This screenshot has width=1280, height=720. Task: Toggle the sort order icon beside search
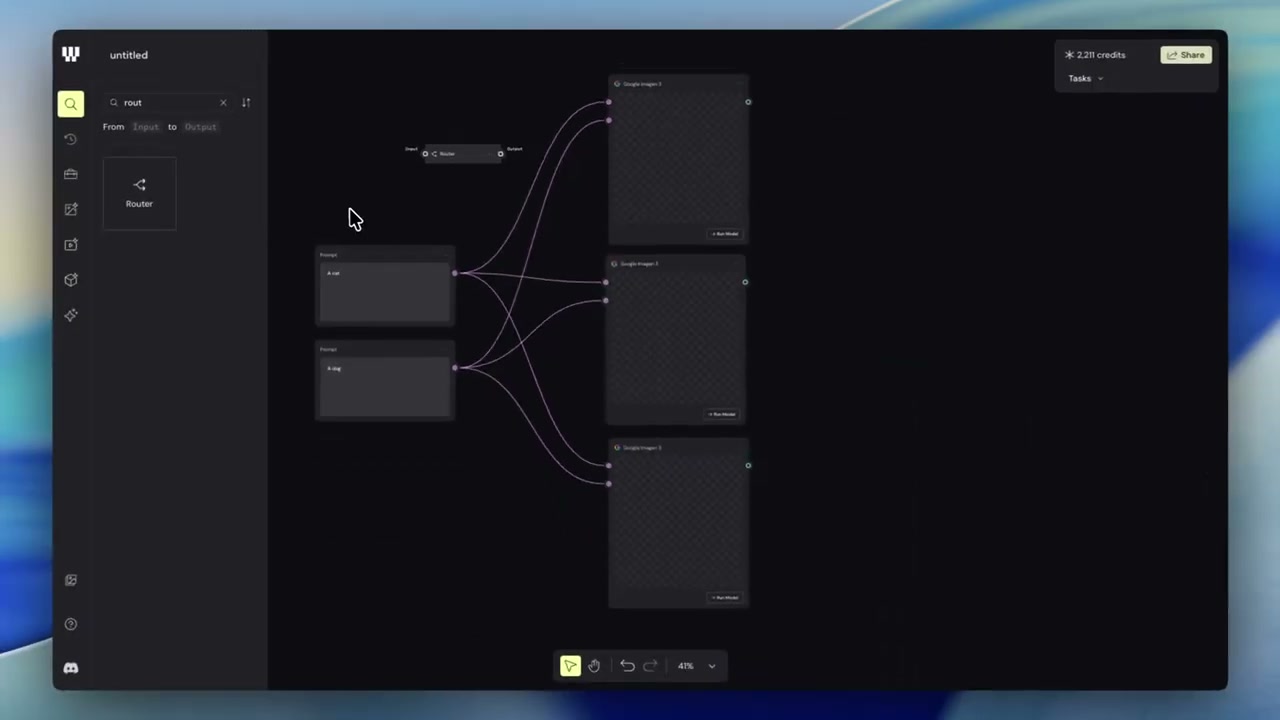click(246, 102)
